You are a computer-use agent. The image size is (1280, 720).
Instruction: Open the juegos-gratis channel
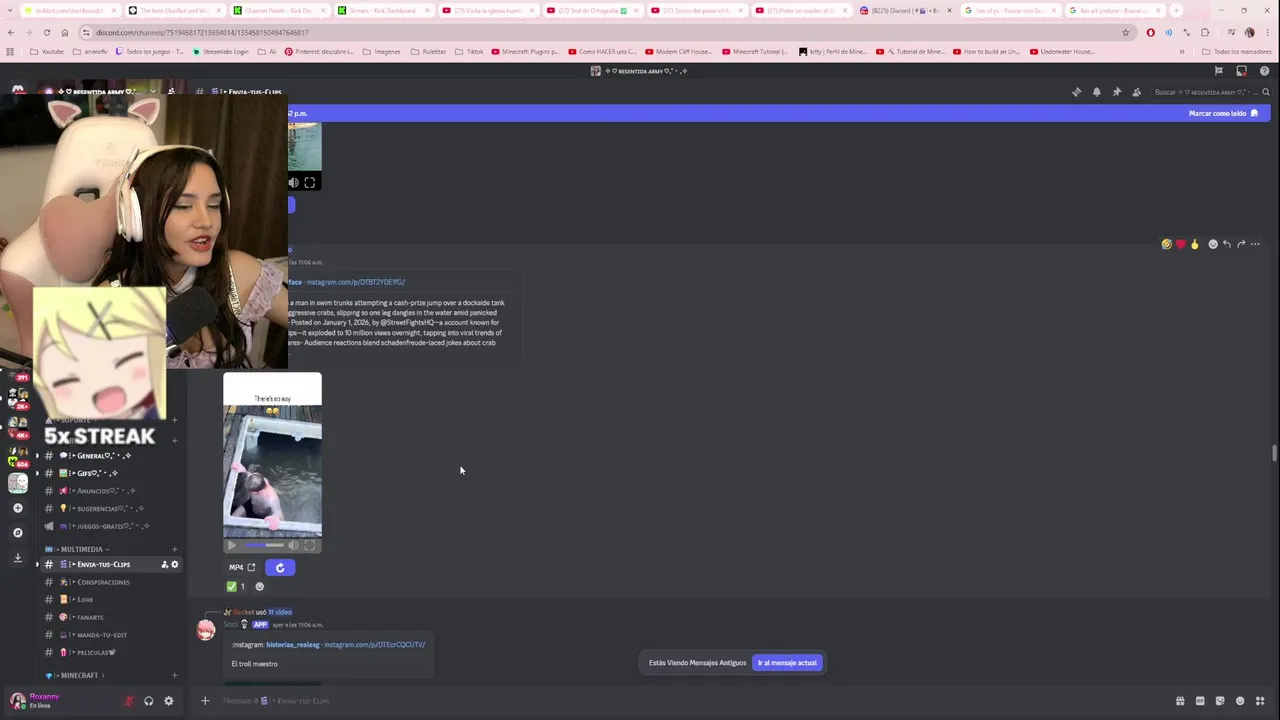pyautogui.click(x=110, y=526)
